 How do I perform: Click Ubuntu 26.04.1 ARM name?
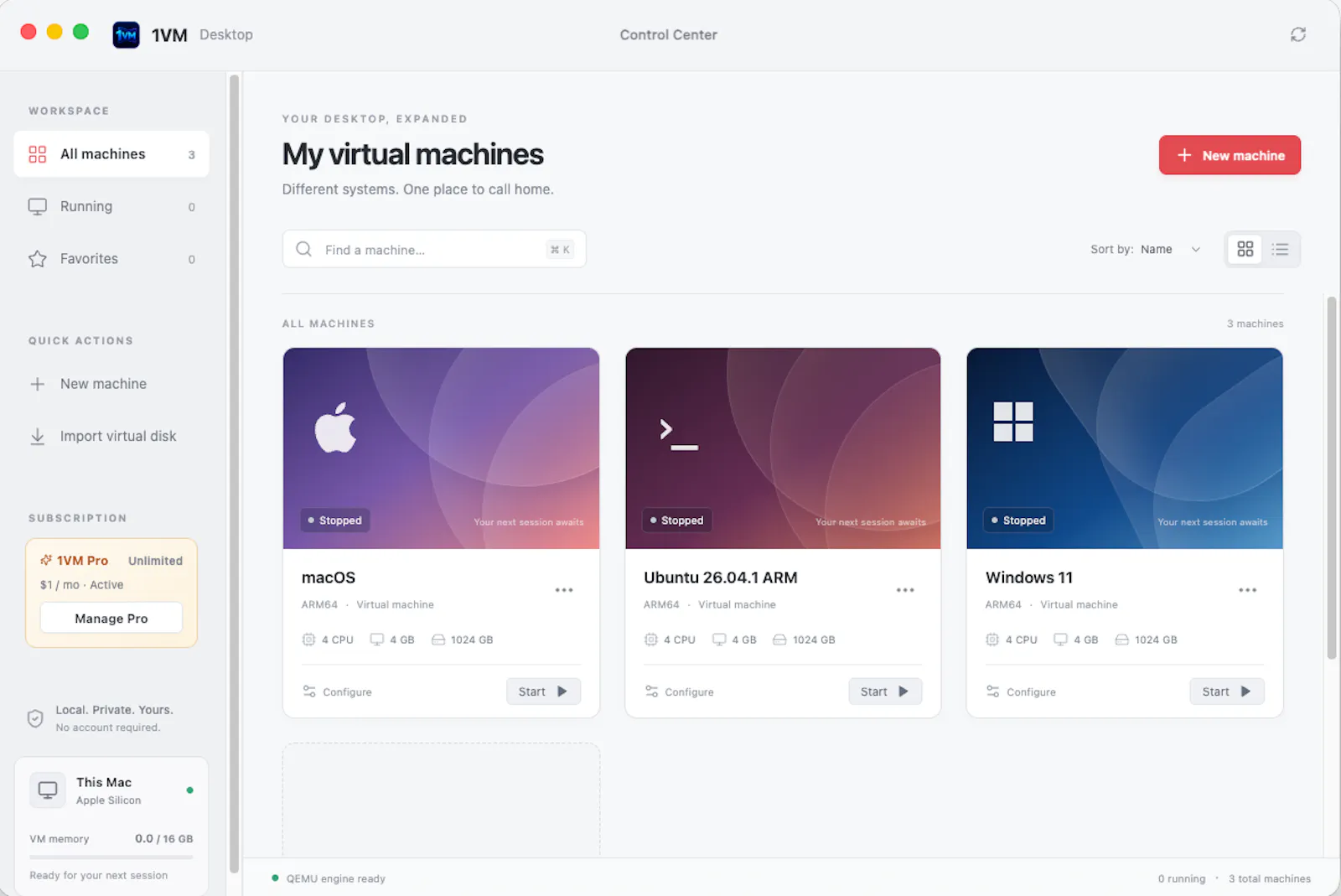pyautogui.click(x=721, y=577)
